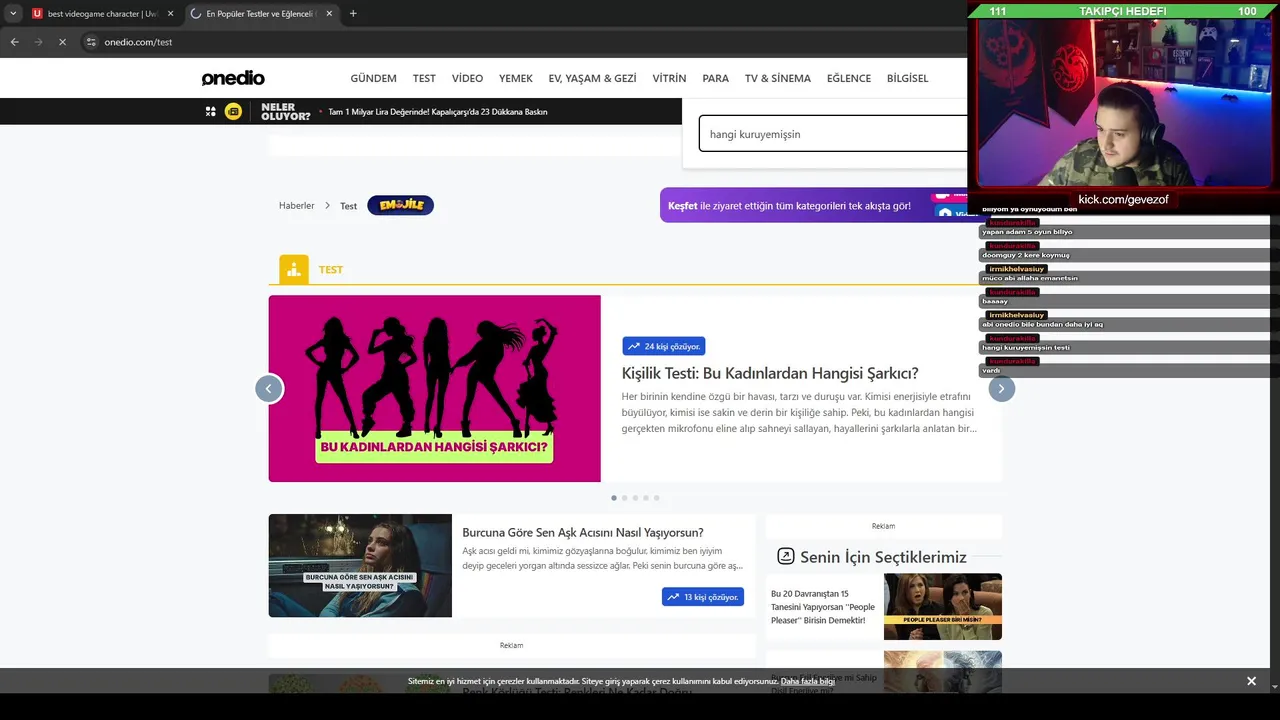This screenshot has width=1280, height=720.
Task: Open the EĞLENCE menu item
Action: click(x=849, y=78)
